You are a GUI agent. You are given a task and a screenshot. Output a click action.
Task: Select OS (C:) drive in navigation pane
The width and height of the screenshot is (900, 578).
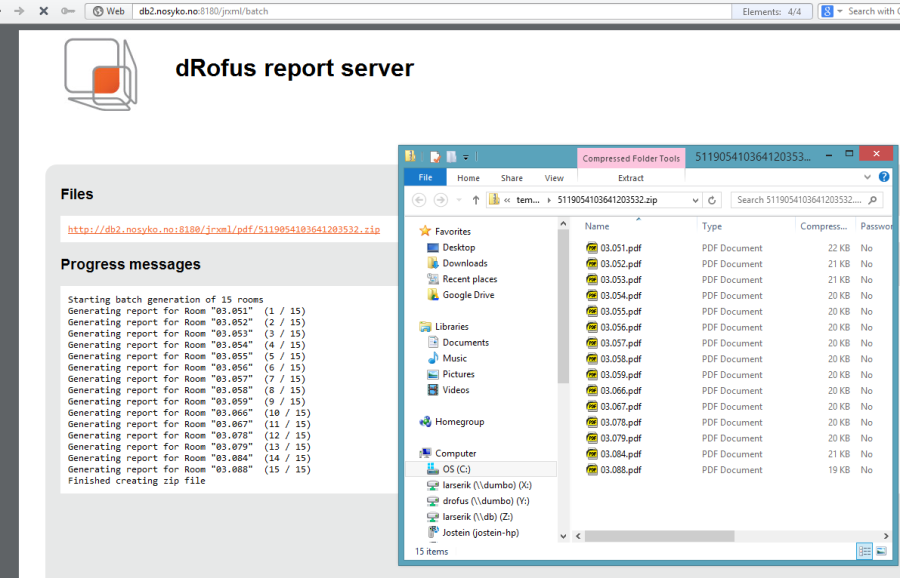tap(455, 469)
